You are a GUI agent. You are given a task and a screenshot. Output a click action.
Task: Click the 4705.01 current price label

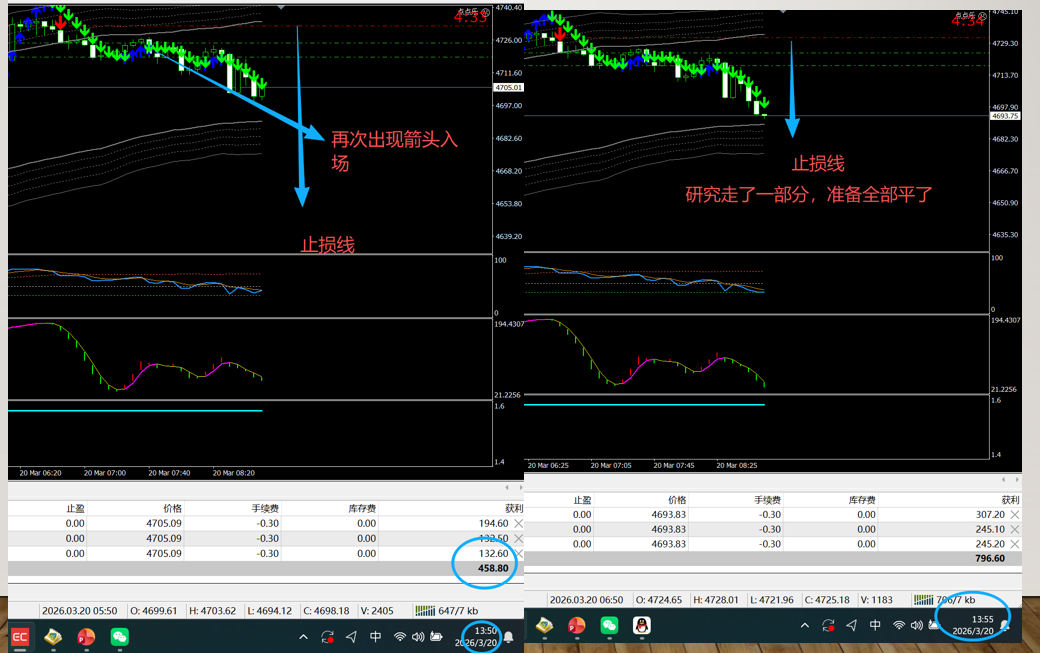coord(509,88)
